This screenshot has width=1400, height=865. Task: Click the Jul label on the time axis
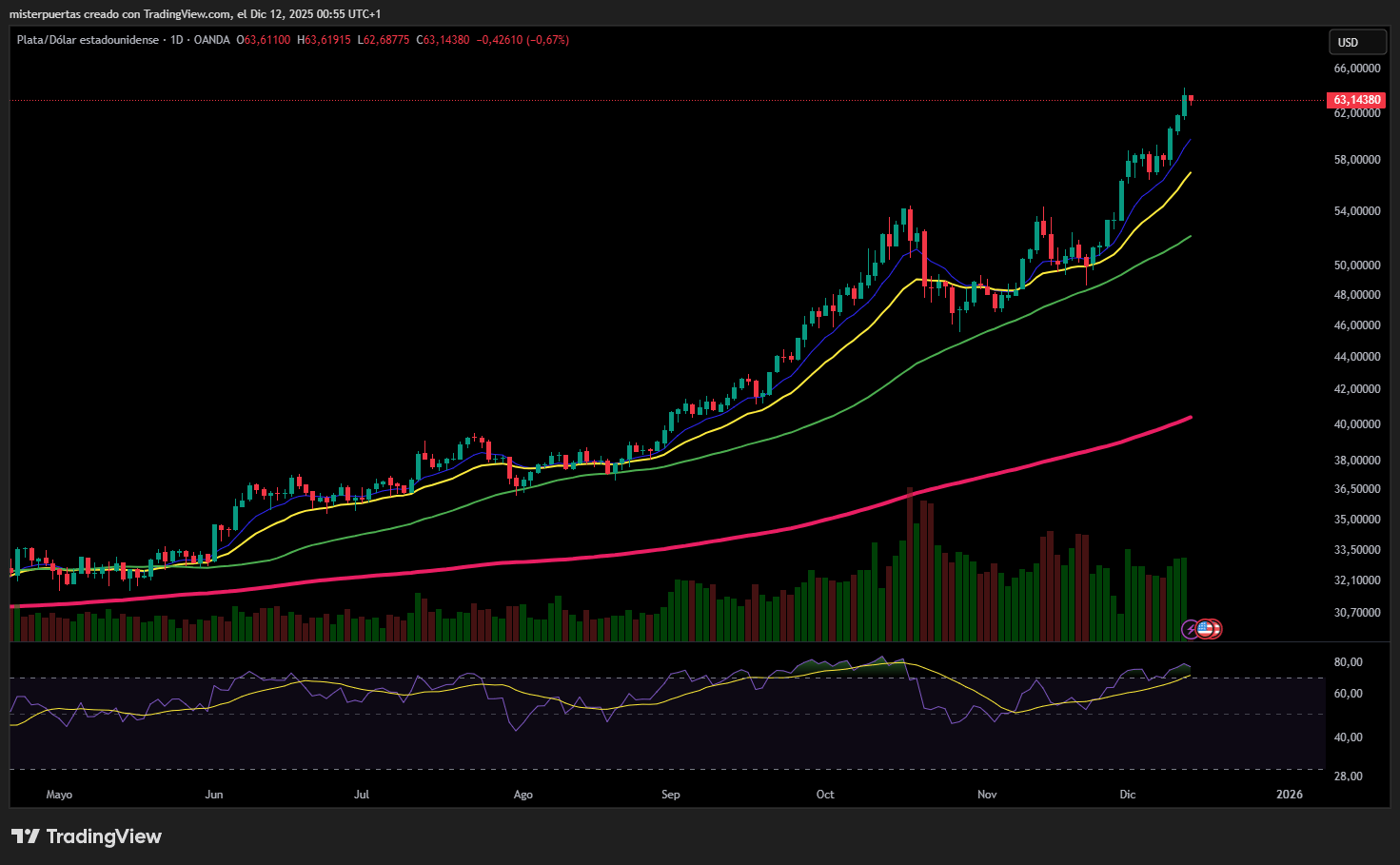362,795
